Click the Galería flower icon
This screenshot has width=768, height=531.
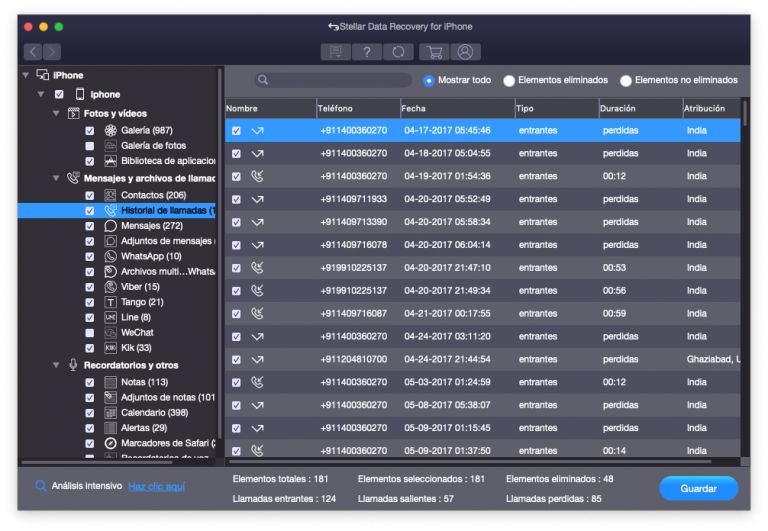pos(111,130)
